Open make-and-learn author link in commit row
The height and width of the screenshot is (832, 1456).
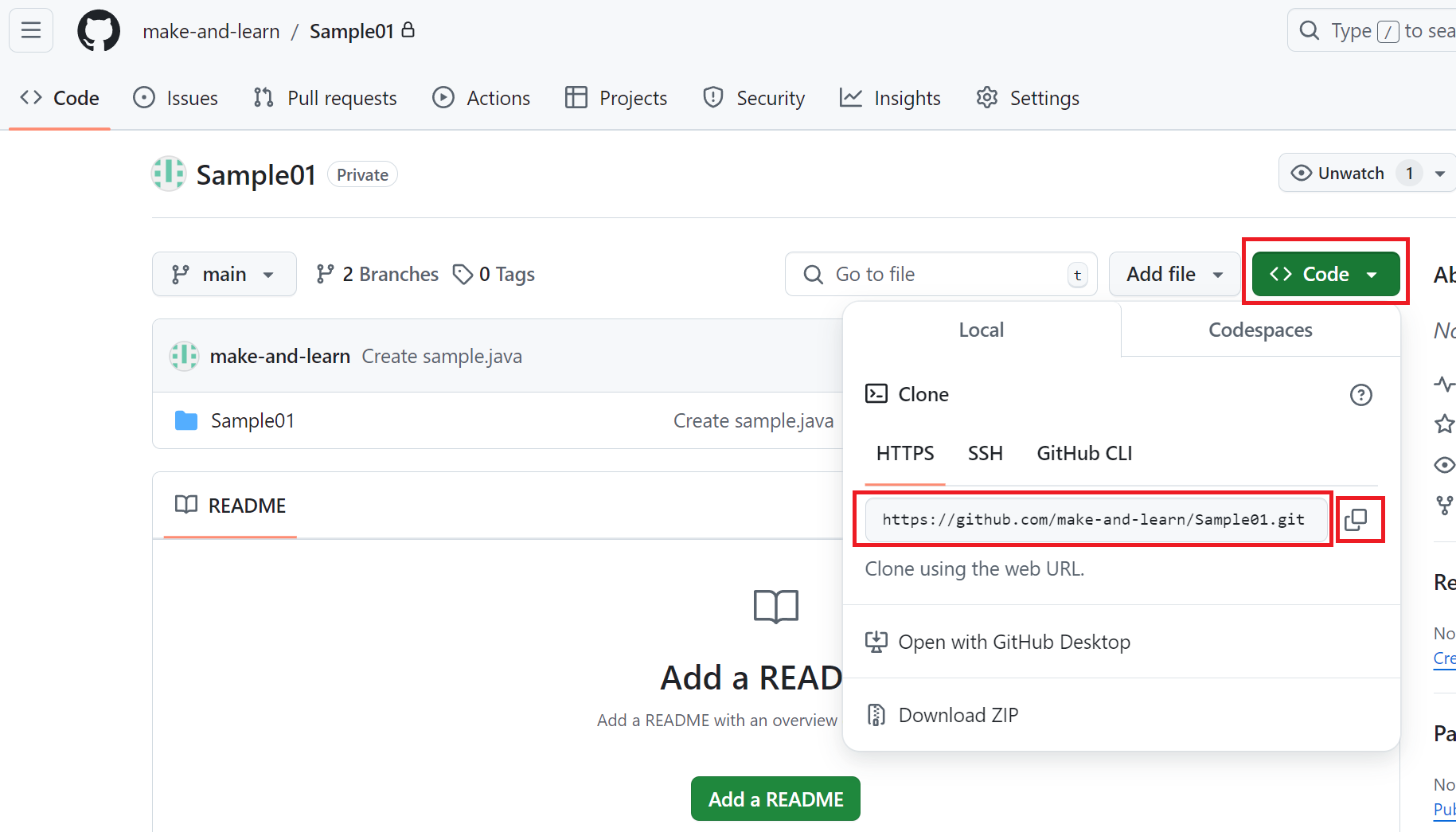point(280,356)
